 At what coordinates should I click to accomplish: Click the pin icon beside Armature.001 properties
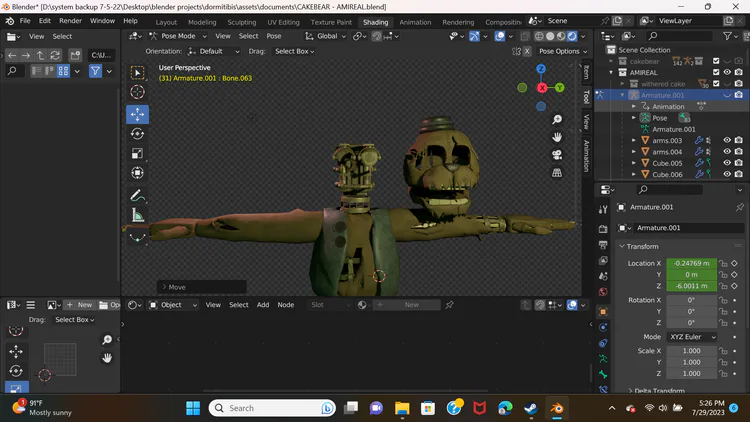point(739,207)
